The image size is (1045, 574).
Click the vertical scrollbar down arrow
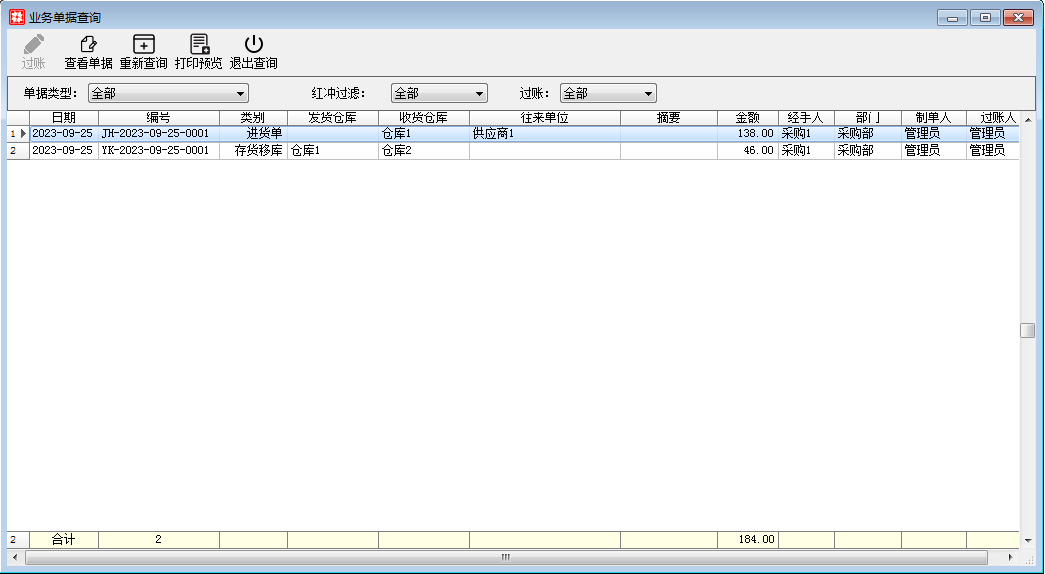[x=1027, y=540]
